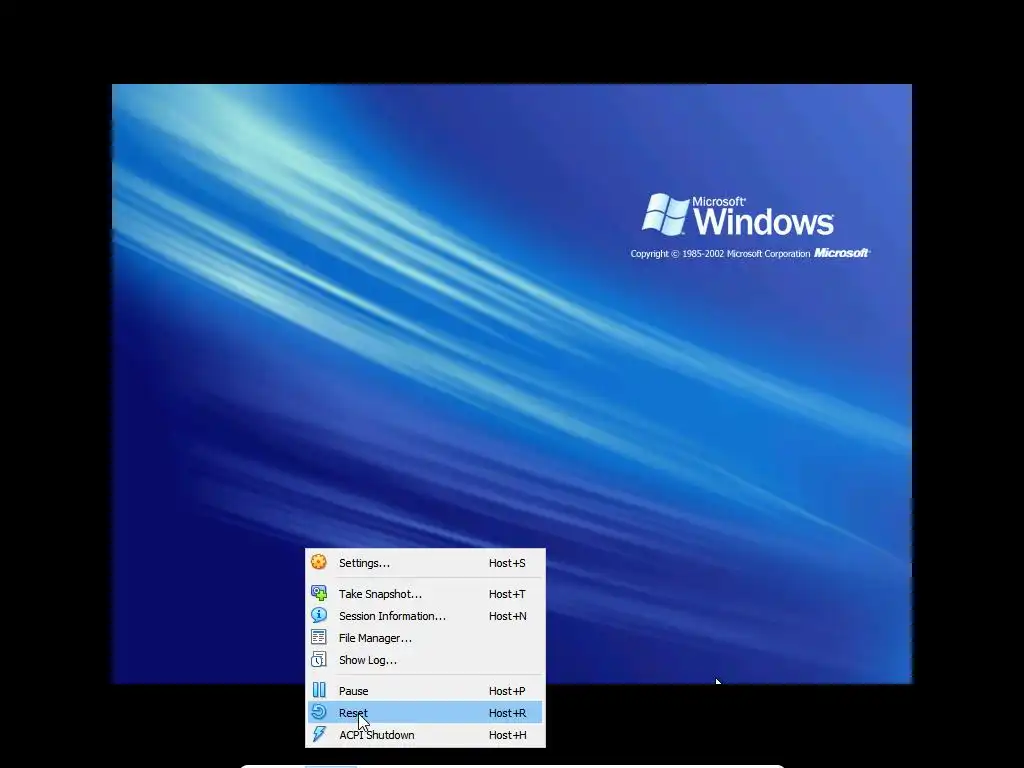The height and width of the screenshot is (768, 1024).
Task: Click the ACPI Shutdown lightning icon
Action: coord(319,734)
